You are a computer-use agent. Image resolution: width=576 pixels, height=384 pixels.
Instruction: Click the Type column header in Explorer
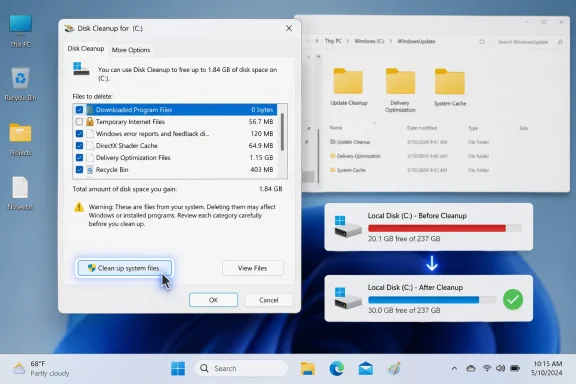point(473,128)
